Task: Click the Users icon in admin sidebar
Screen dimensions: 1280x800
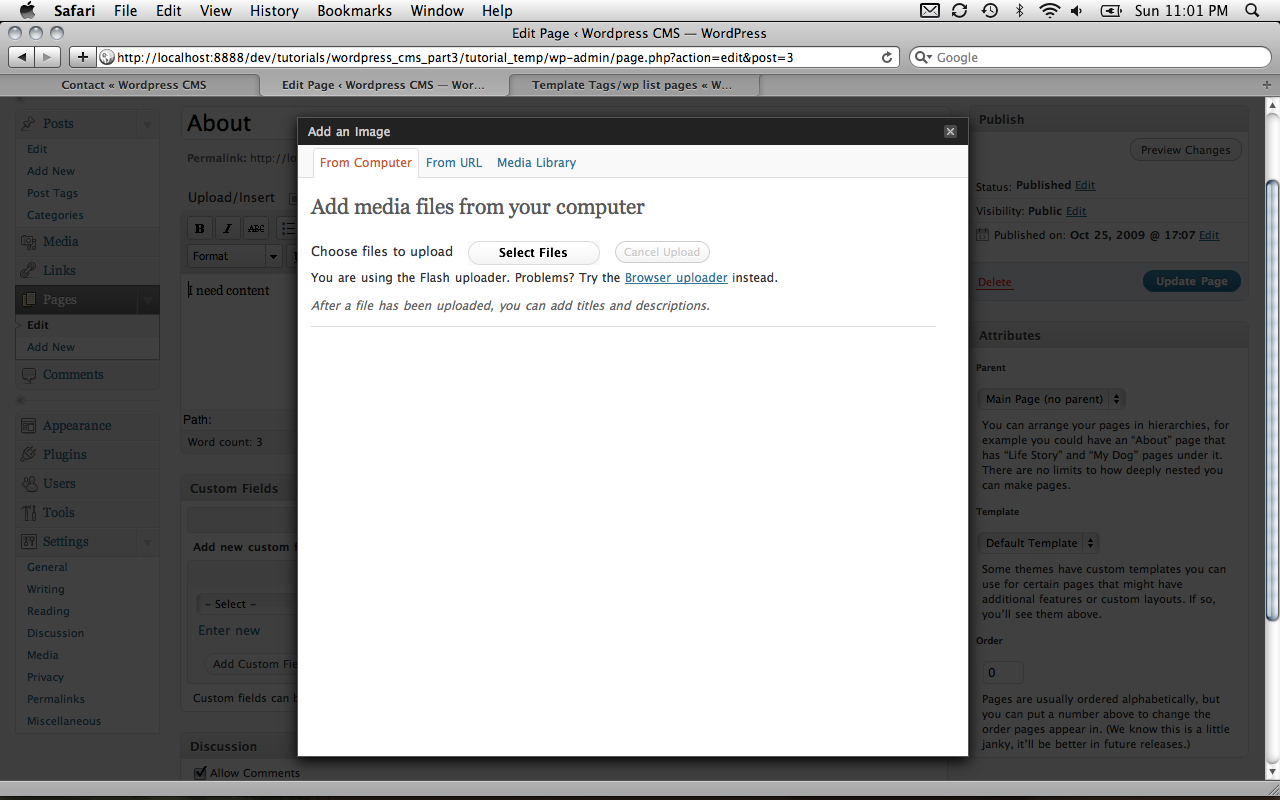Action: click(x=28, y=484)
